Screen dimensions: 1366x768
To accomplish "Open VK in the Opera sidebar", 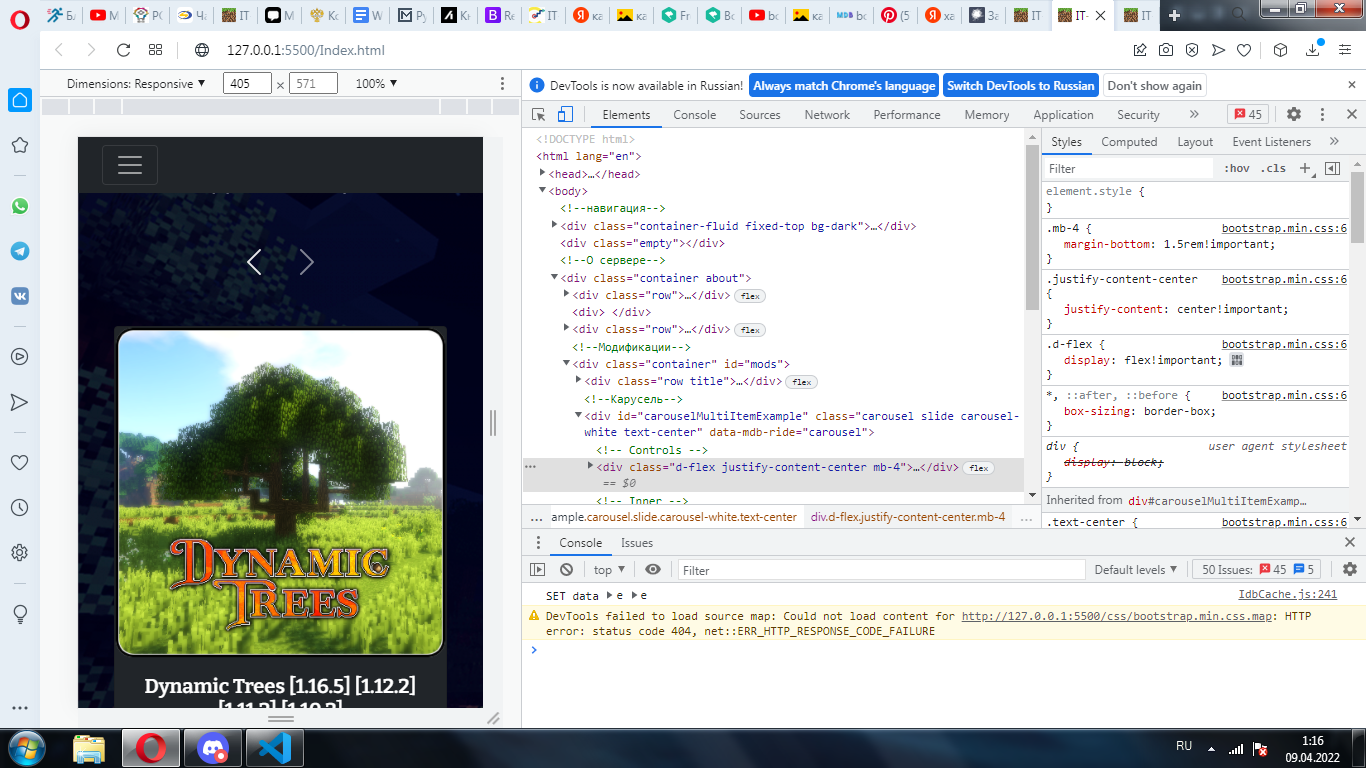I will (x=19, y=296).
